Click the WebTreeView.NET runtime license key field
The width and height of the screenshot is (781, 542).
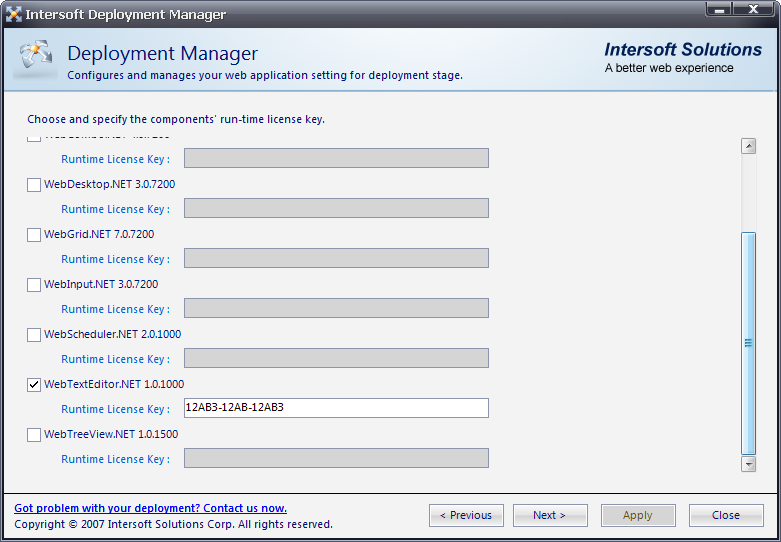tap(336, 458)
